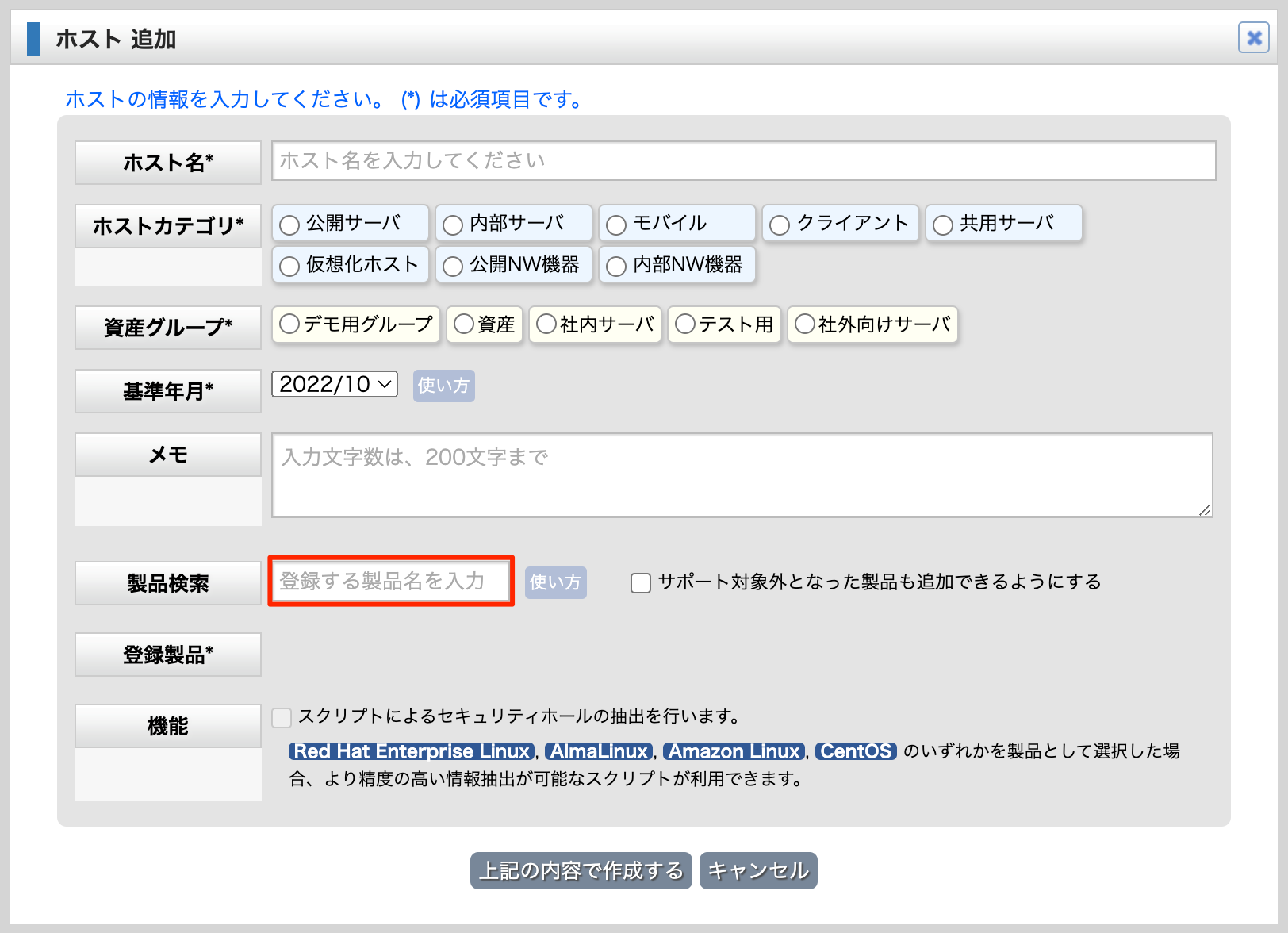Click 使い方 button next to 製品検索

(556, 582)
